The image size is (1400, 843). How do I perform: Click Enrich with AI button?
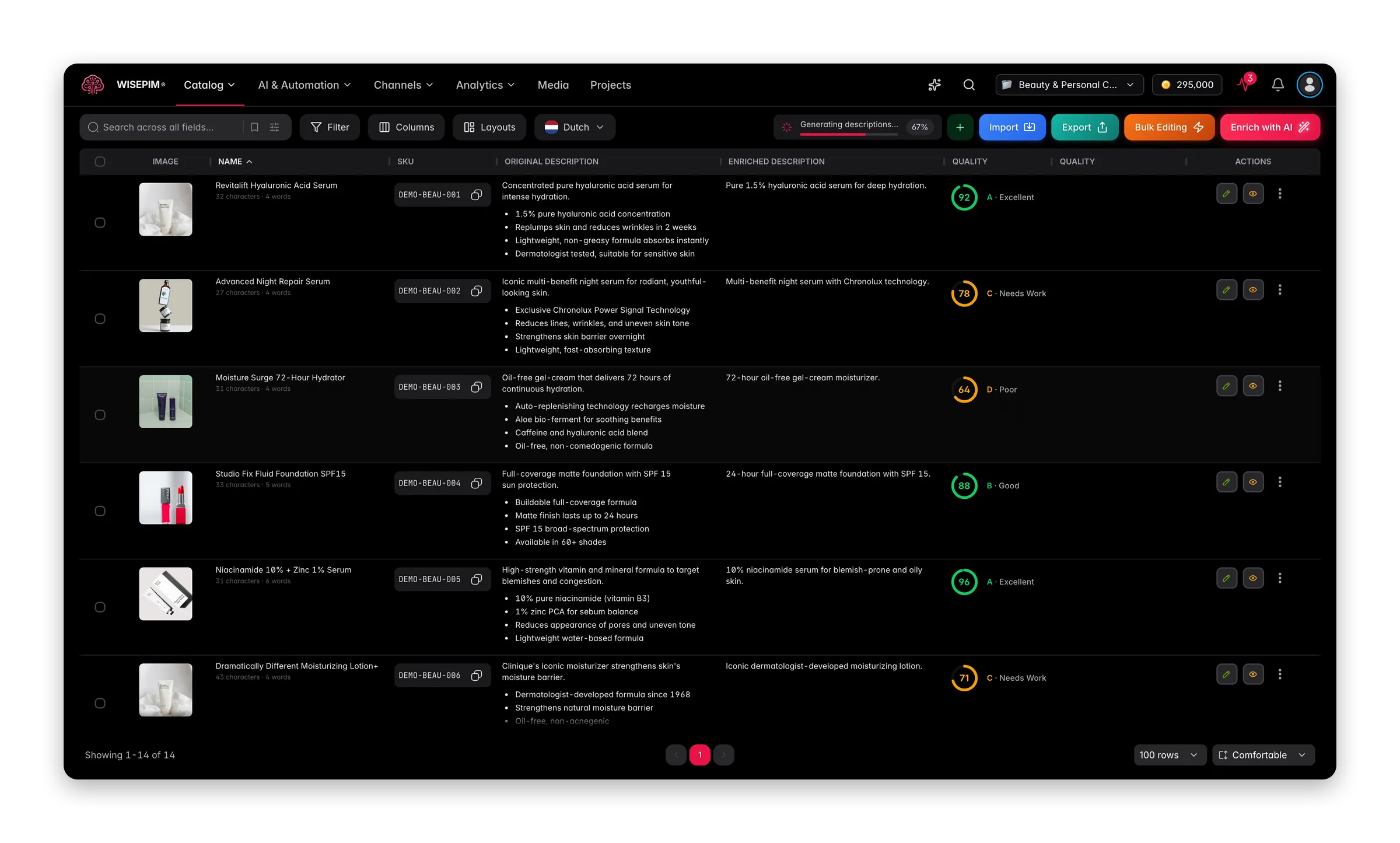click(x=1270, y=127)
